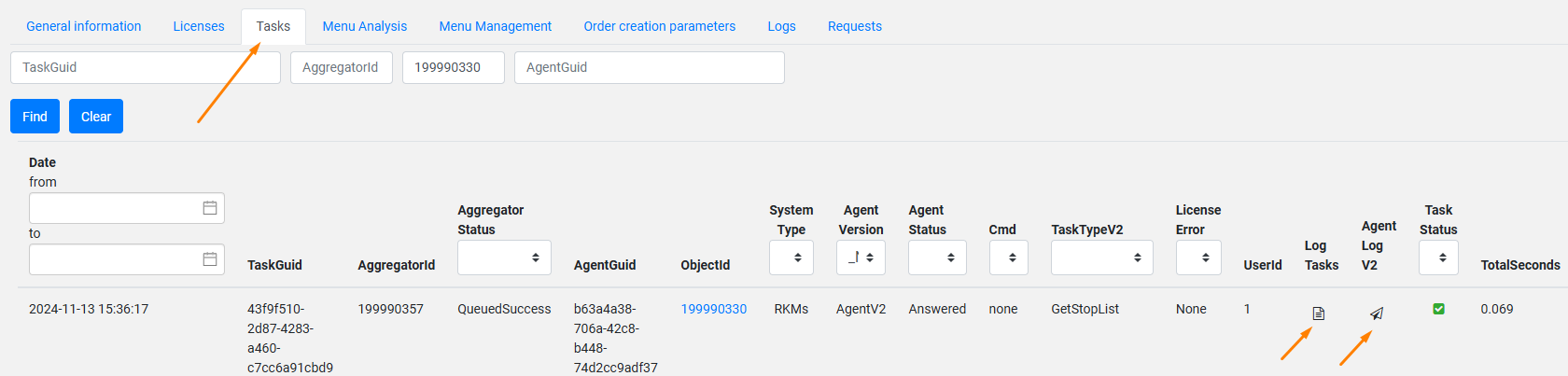Switch to the Menu Analysis tab
The image size is (1568, 376).
coord(365,26)
